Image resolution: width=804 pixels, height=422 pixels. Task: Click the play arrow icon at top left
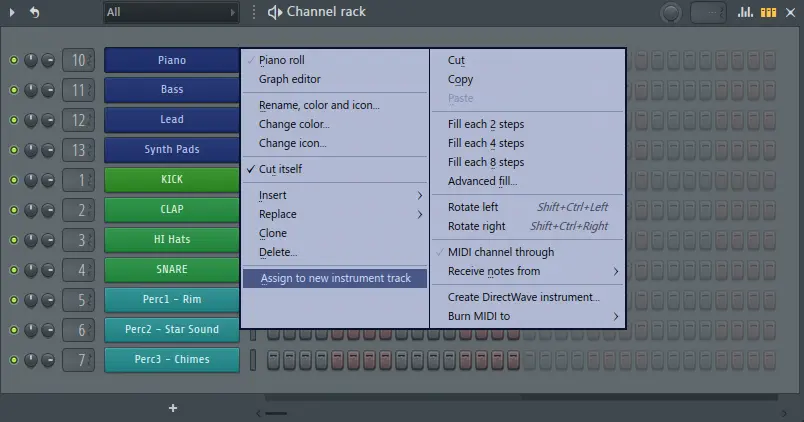tap(10, 12)
